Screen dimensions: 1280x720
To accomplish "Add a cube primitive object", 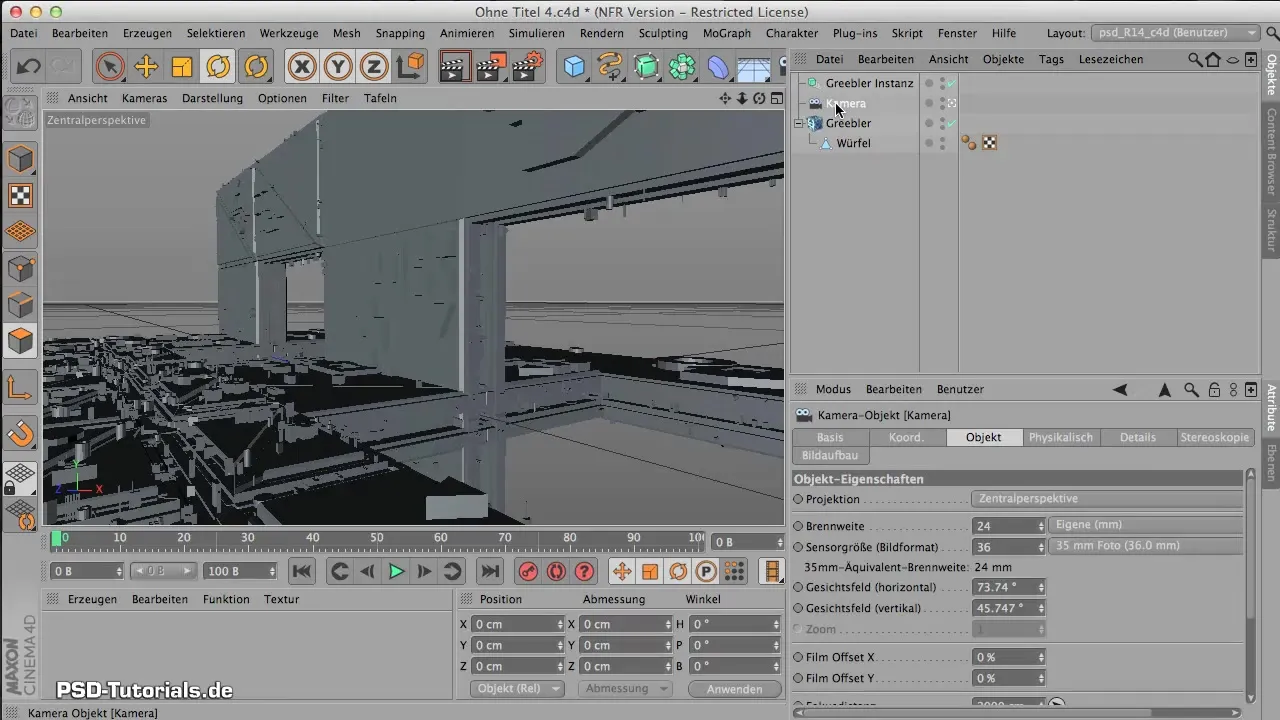I will point(574,67).
